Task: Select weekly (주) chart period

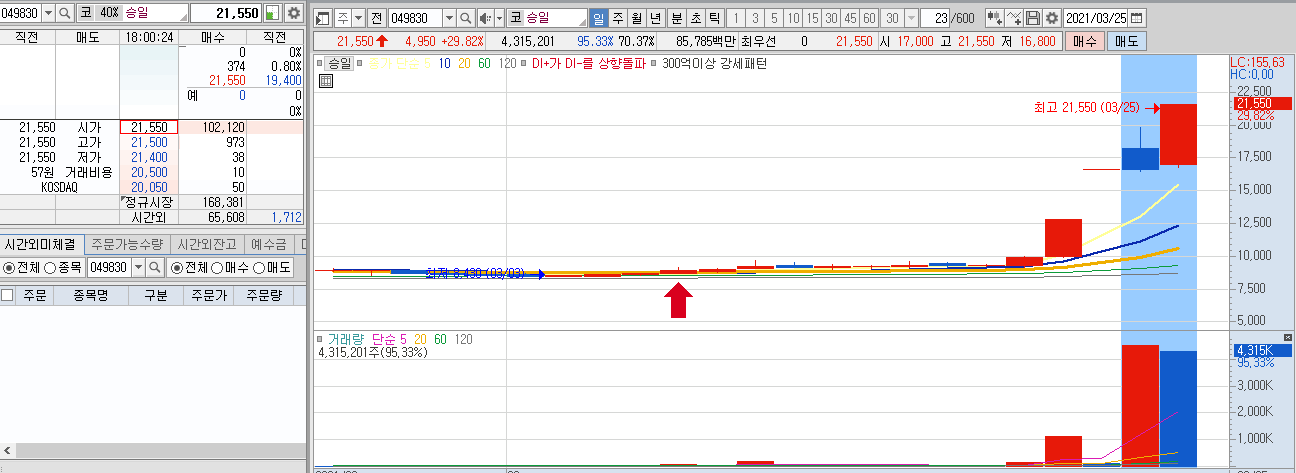Action: point(617,18)
